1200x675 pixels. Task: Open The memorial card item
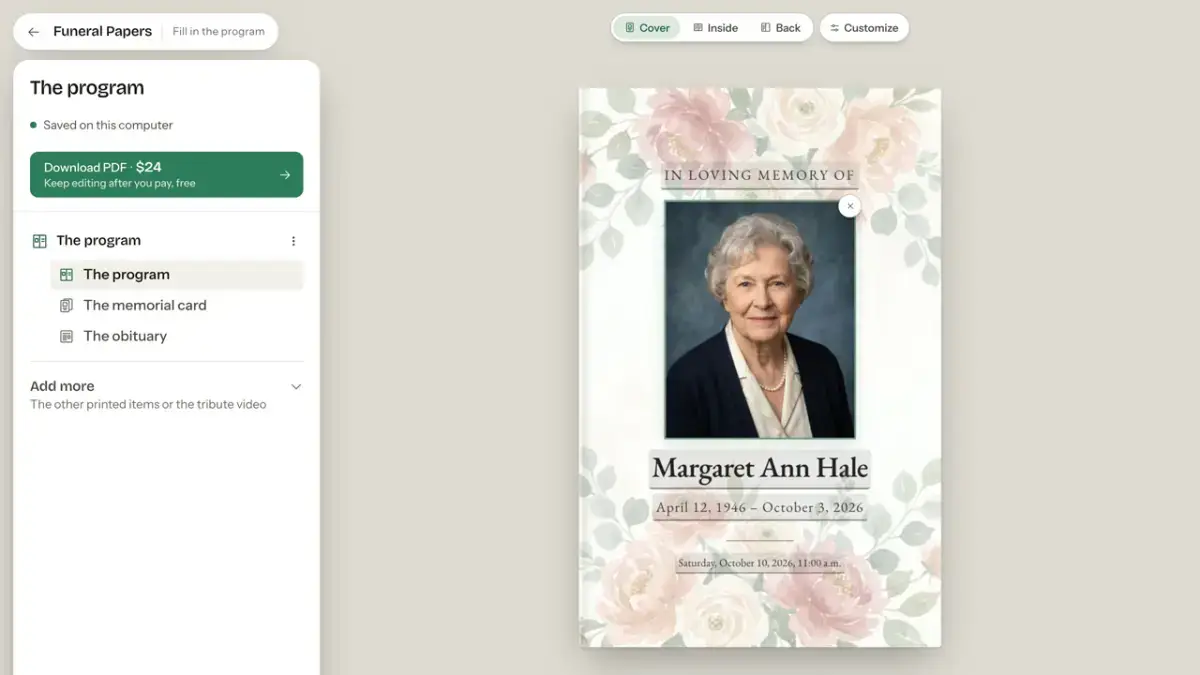(177, 306)
